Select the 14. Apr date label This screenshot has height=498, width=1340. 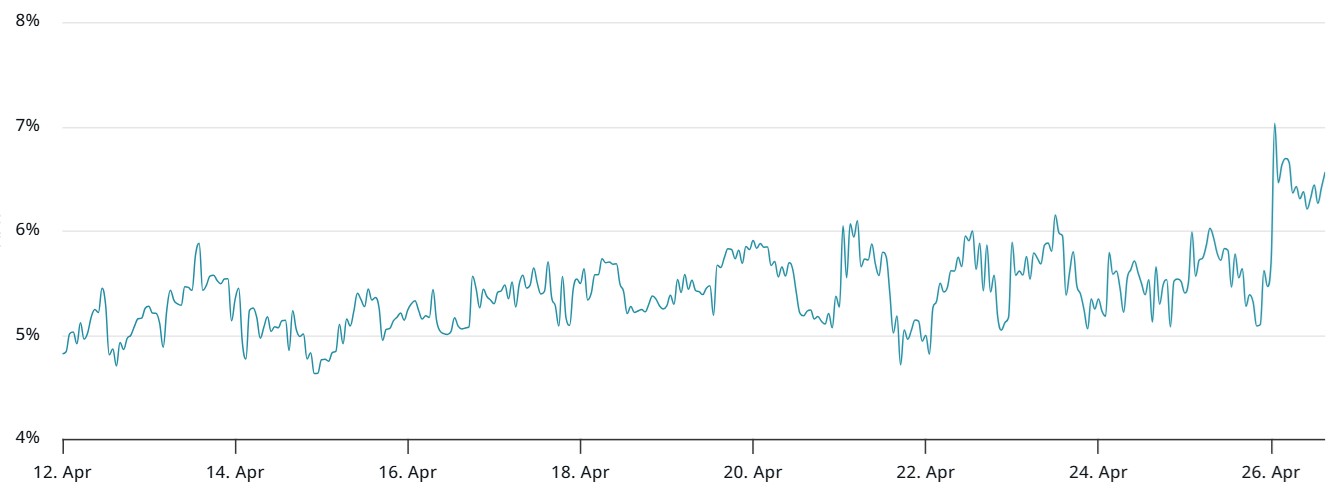pos(235,471)
